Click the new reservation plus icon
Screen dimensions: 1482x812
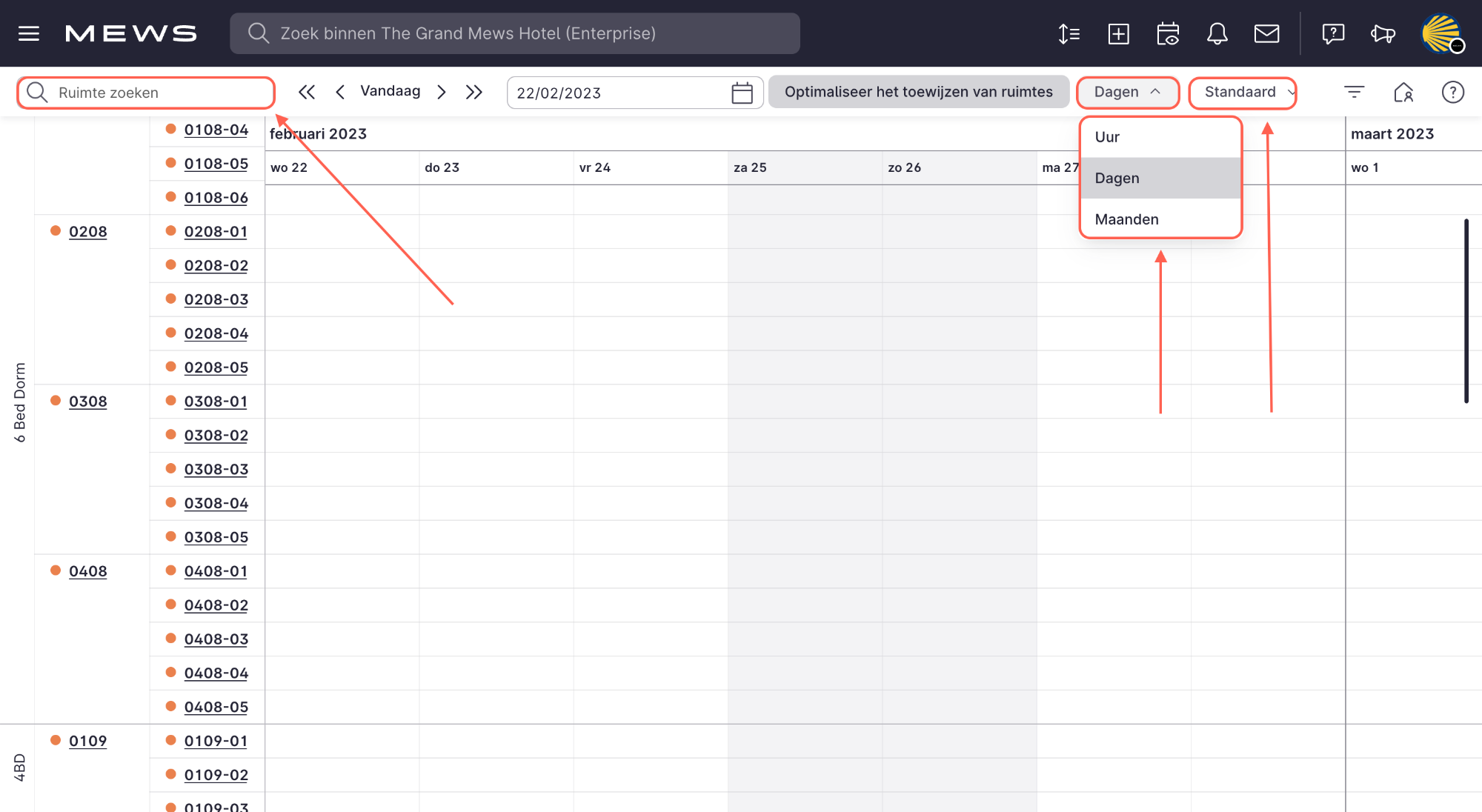point(1118,33)
